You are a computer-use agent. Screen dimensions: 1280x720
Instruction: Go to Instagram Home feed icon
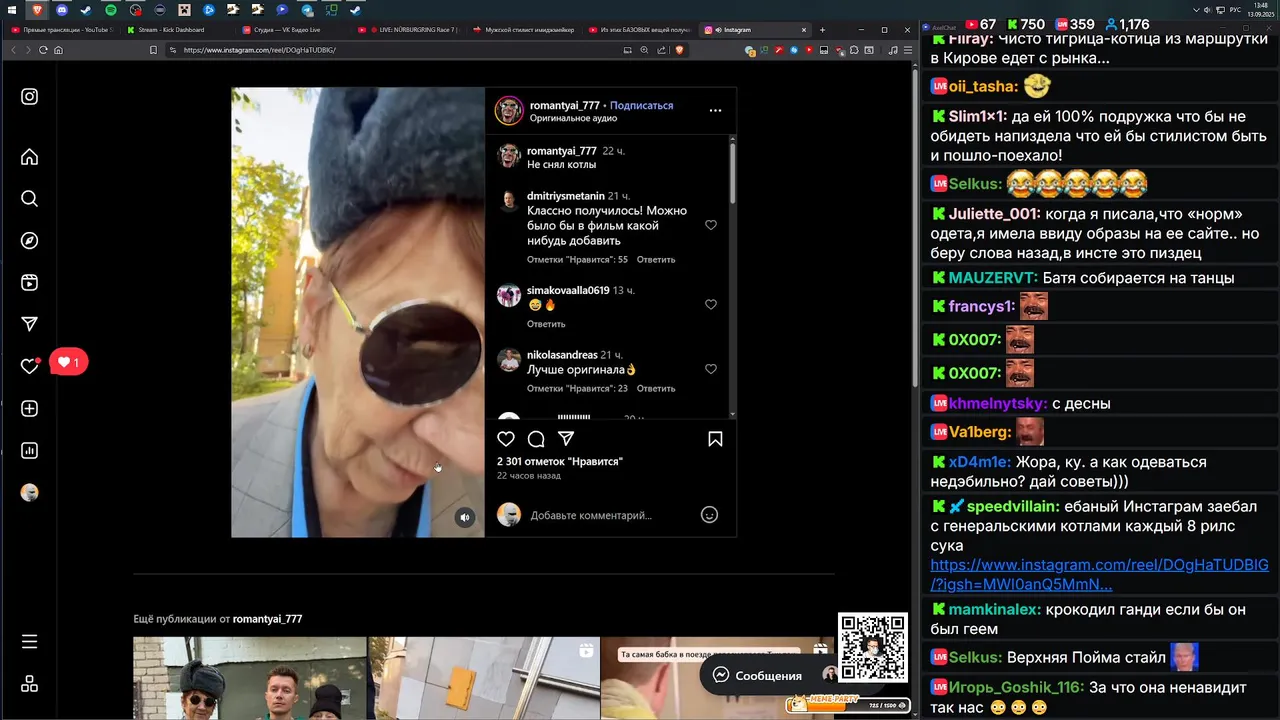[x=29, y=157]
